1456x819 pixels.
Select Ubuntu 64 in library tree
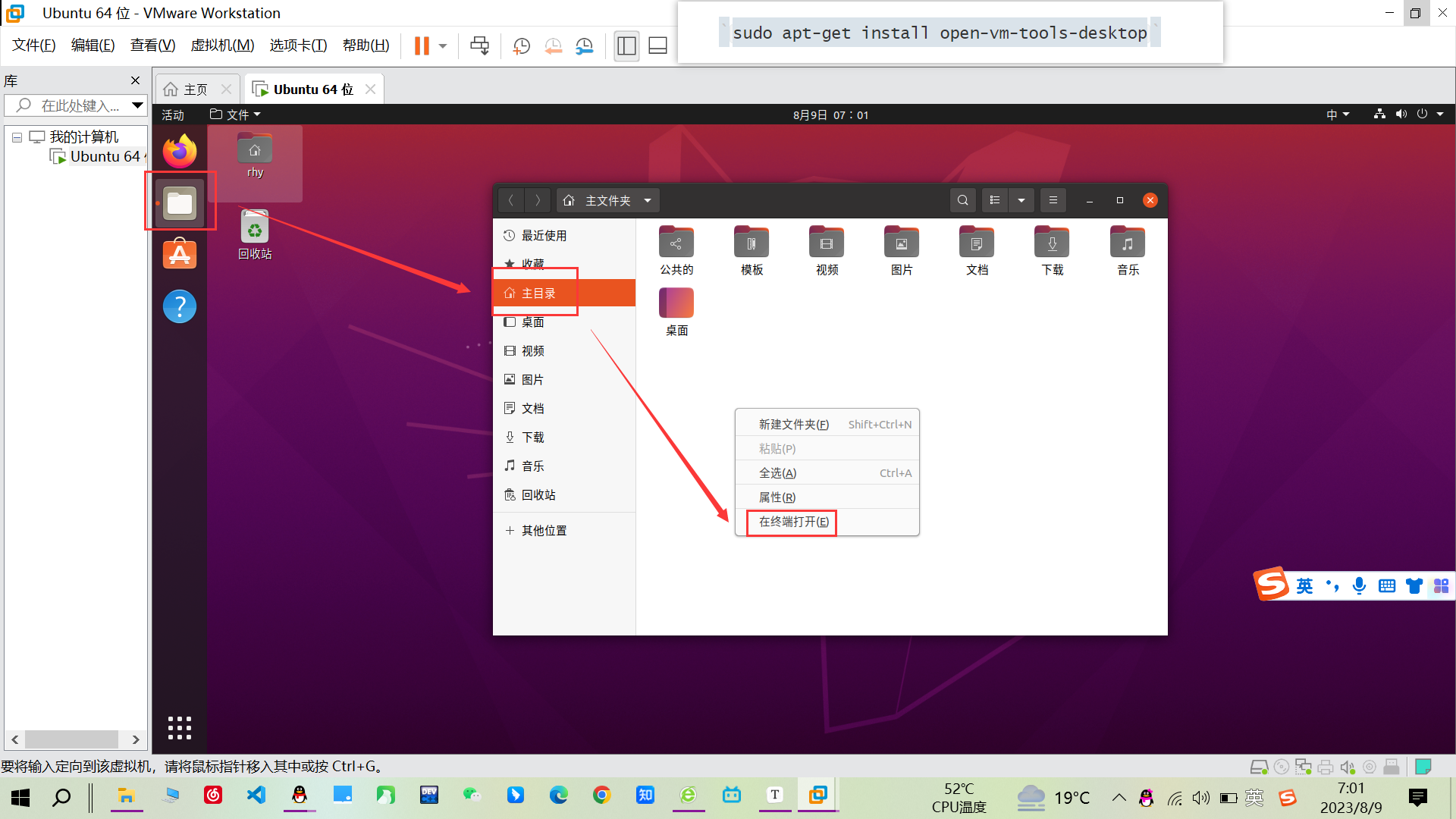click(x=97, y=156)
